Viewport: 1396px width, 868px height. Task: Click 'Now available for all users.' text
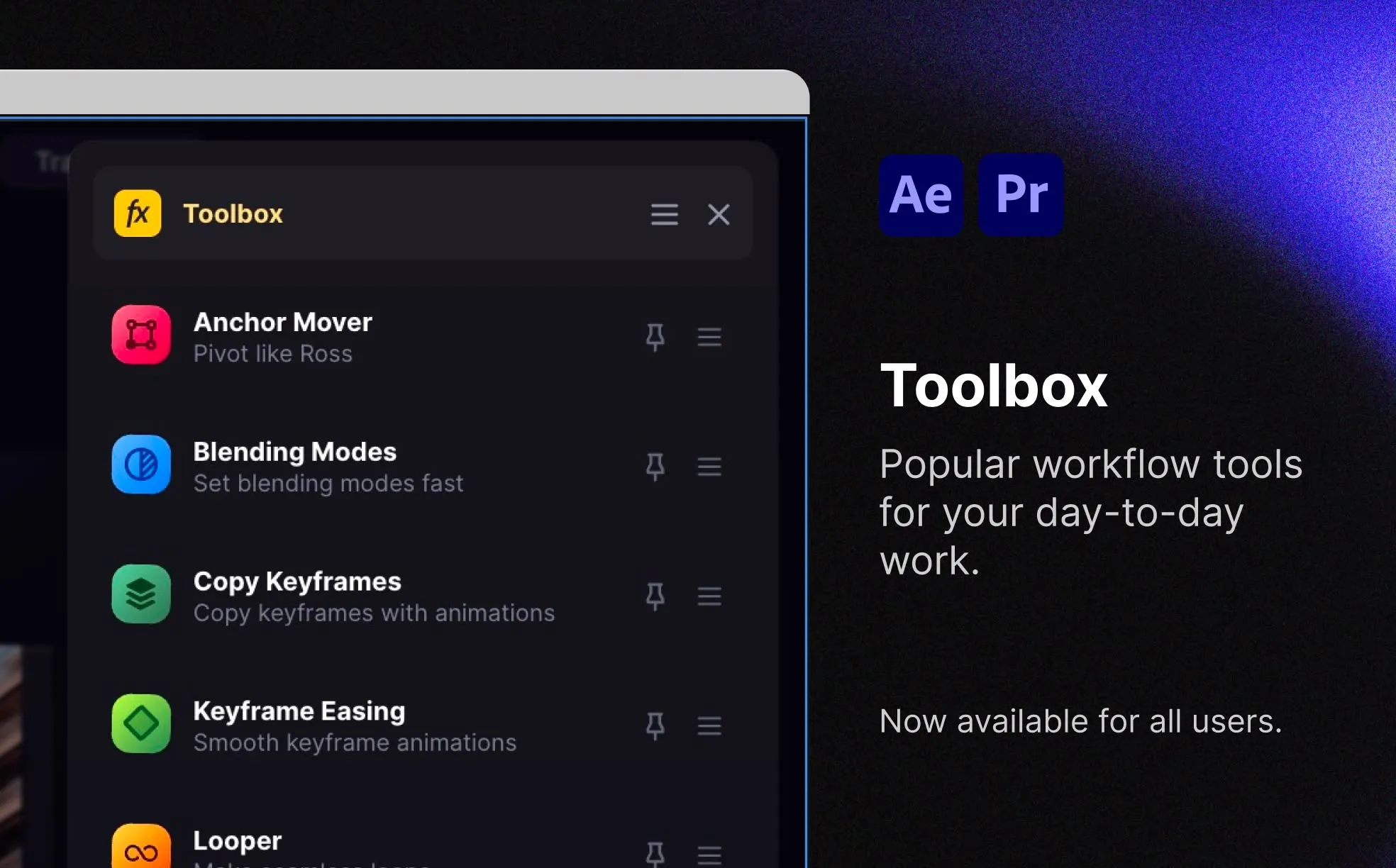coord(1080,721)
